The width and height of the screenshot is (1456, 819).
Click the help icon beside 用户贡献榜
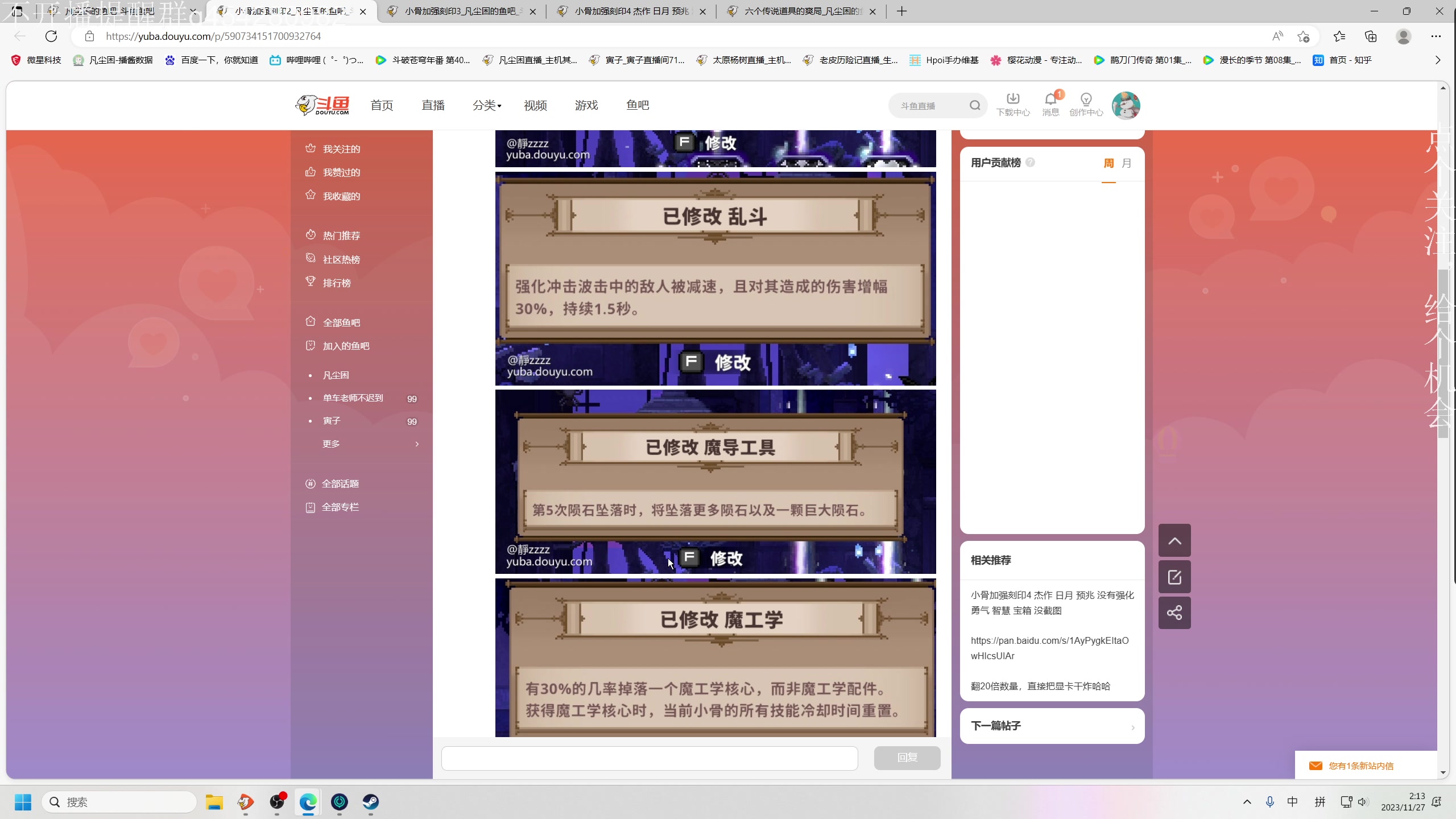click(x=1030, y=163)
